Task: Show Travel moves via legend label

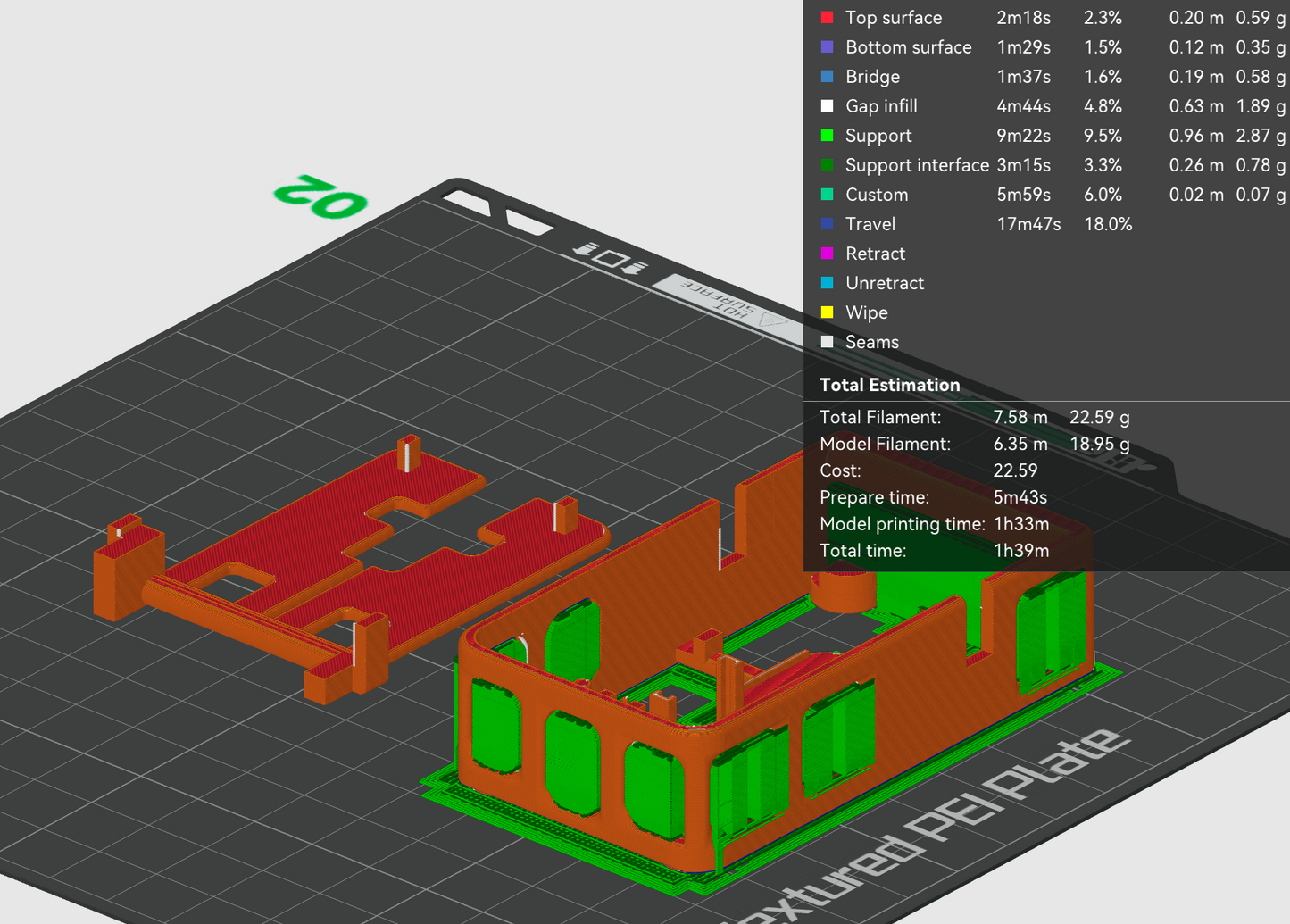Action: pyautogui.click(x=870, y=224)
